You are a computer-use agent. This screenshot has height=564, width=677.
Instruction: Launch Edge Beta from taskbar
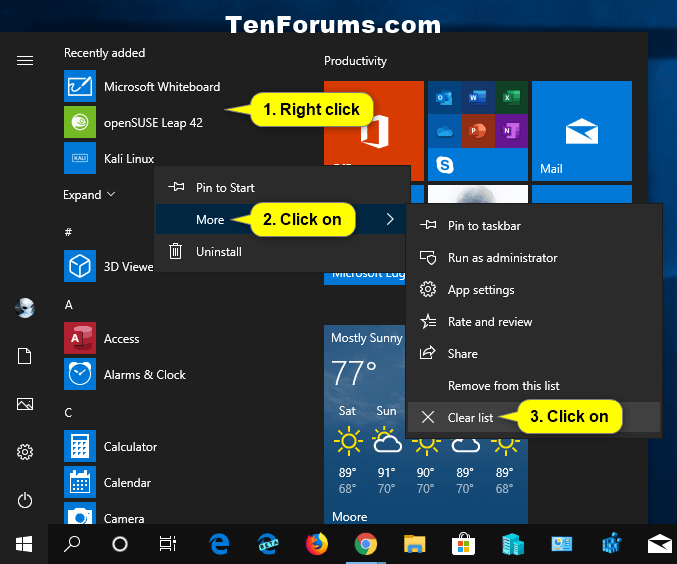(268, 544)
